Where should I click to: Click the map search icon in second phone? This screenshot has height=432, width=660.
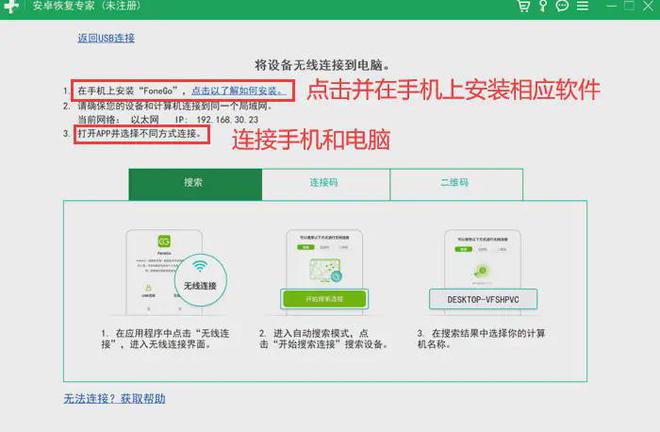(325, 270)
